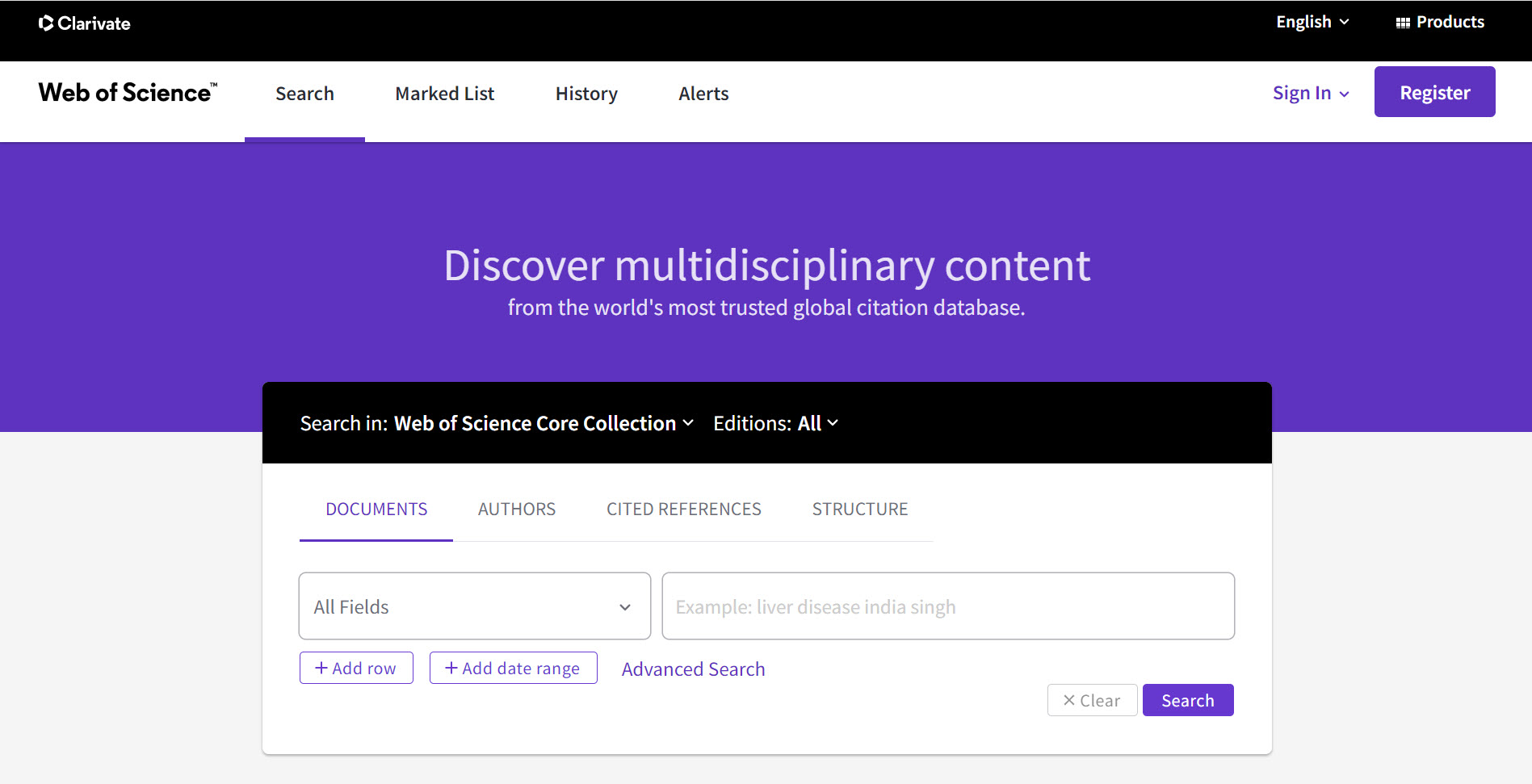1532x784 pixels.
Task: Switch to the STRUCTURE tab
Action: click(x=860, y=509)
